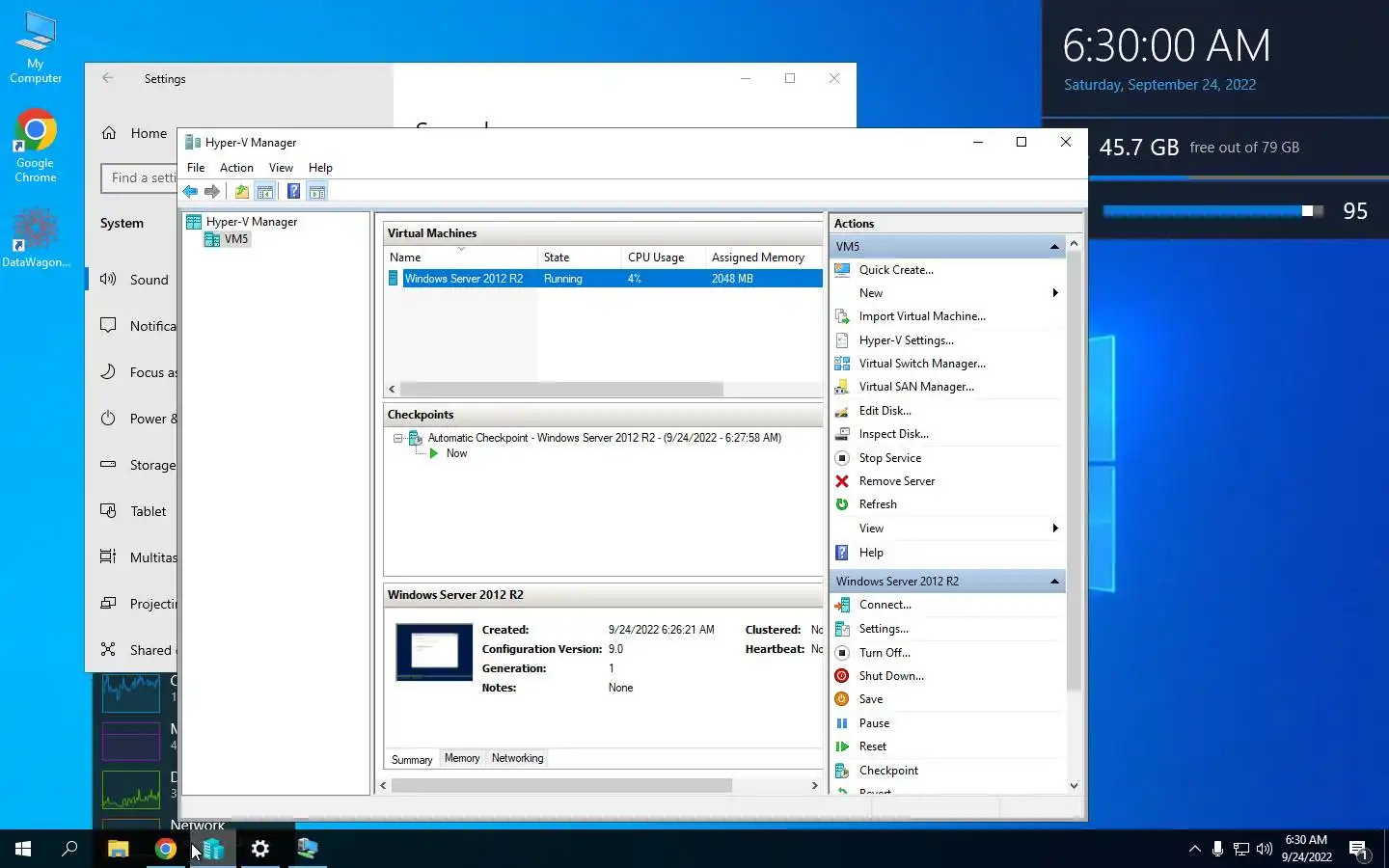Click the blue Help toolbar icon
Screen dimensions: 1389x868
point(293,191)
